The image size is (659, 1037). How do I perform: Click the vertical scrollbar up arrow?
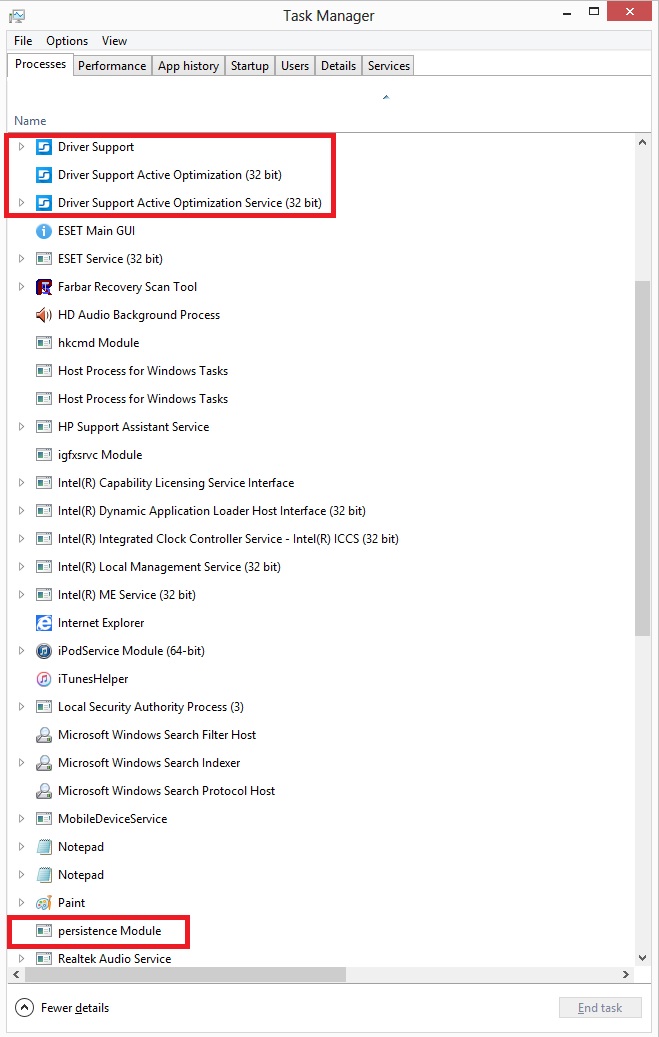642,142
